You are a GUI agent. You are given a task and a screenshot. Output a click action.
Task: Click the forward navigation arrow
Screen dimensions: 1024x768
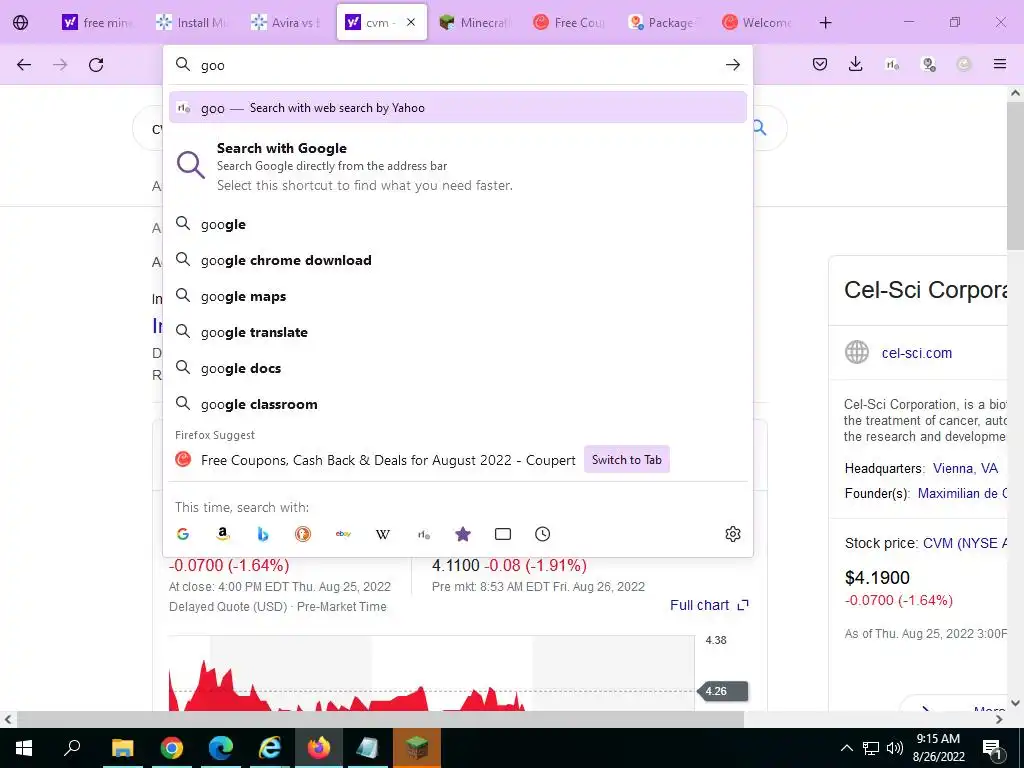coord(60,65)
